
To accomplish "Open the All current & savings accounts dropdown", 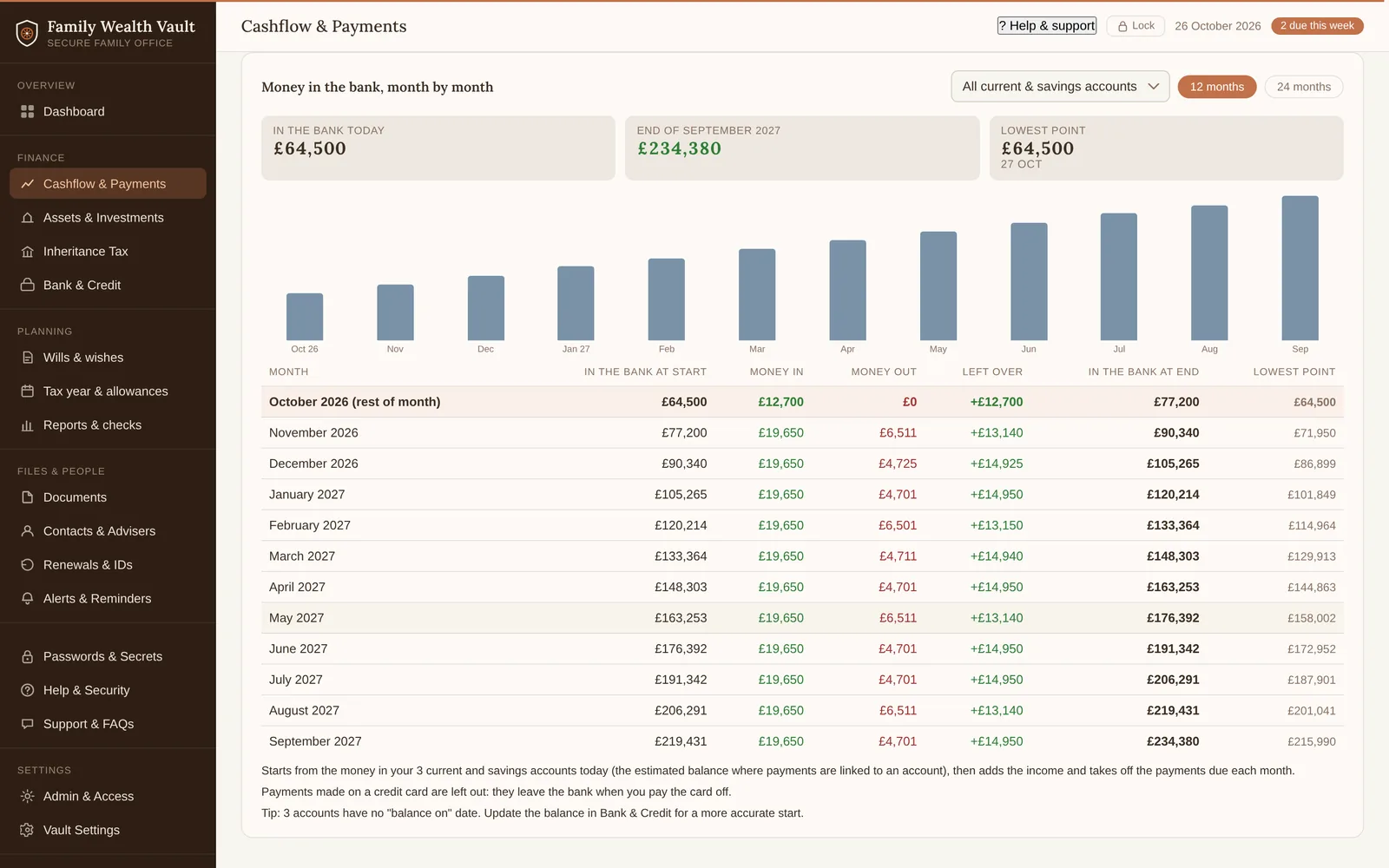I will [x=1060, y=87].
